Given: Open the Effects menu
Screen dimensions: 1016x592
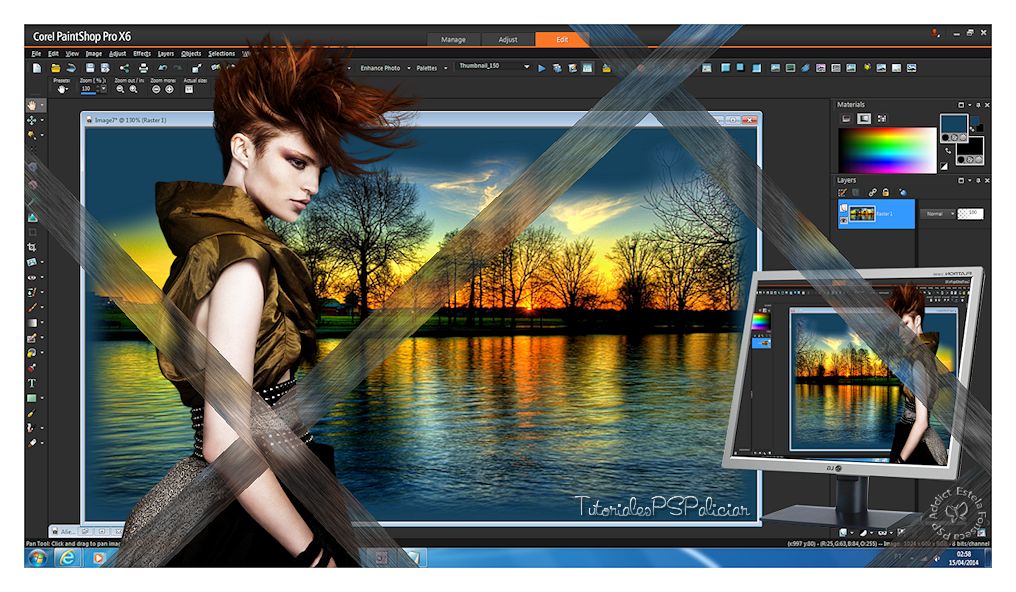Looking at the screenshot, I should pos(142,54).
